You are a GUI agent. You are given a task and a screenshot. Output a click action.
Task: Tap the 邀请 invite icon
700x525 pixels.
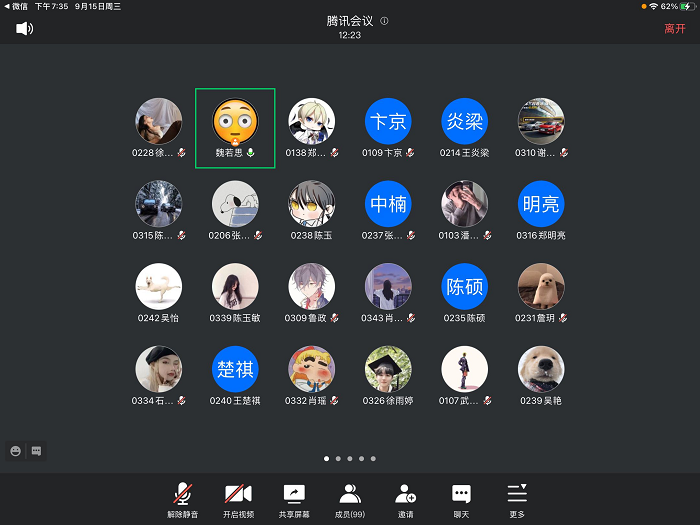(x=405, y=498)
